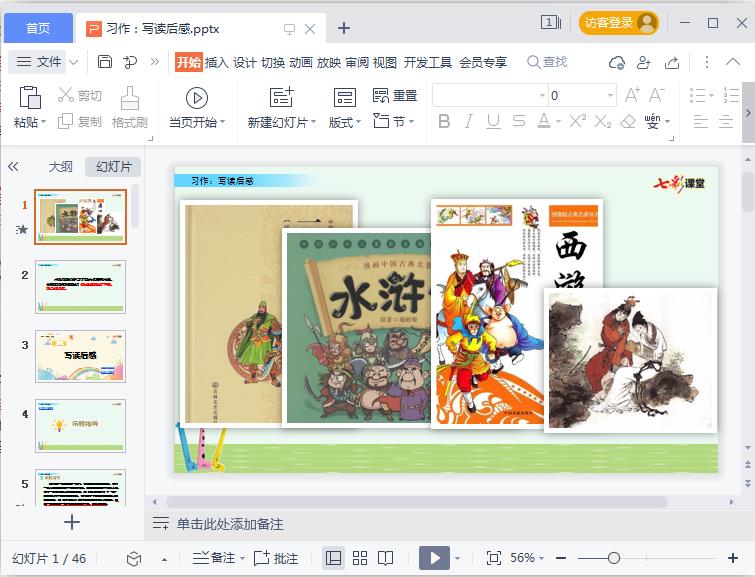Increase font size with A+ icon
The height and width of the screenshot is (577, 755).
632,95
